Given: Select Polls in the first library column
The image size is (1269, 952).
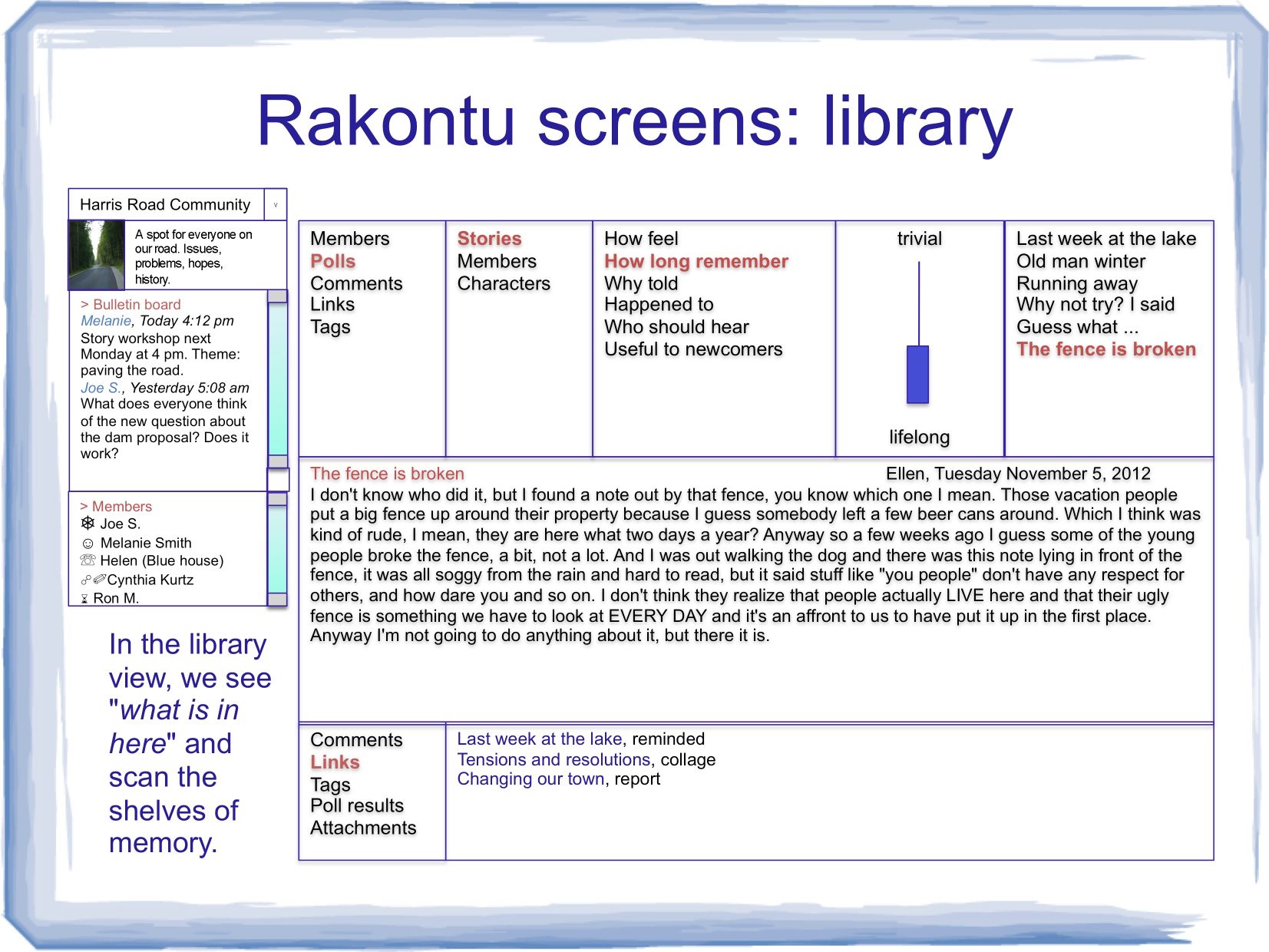Looking at the screenshot, I should (x=333, y=261).
